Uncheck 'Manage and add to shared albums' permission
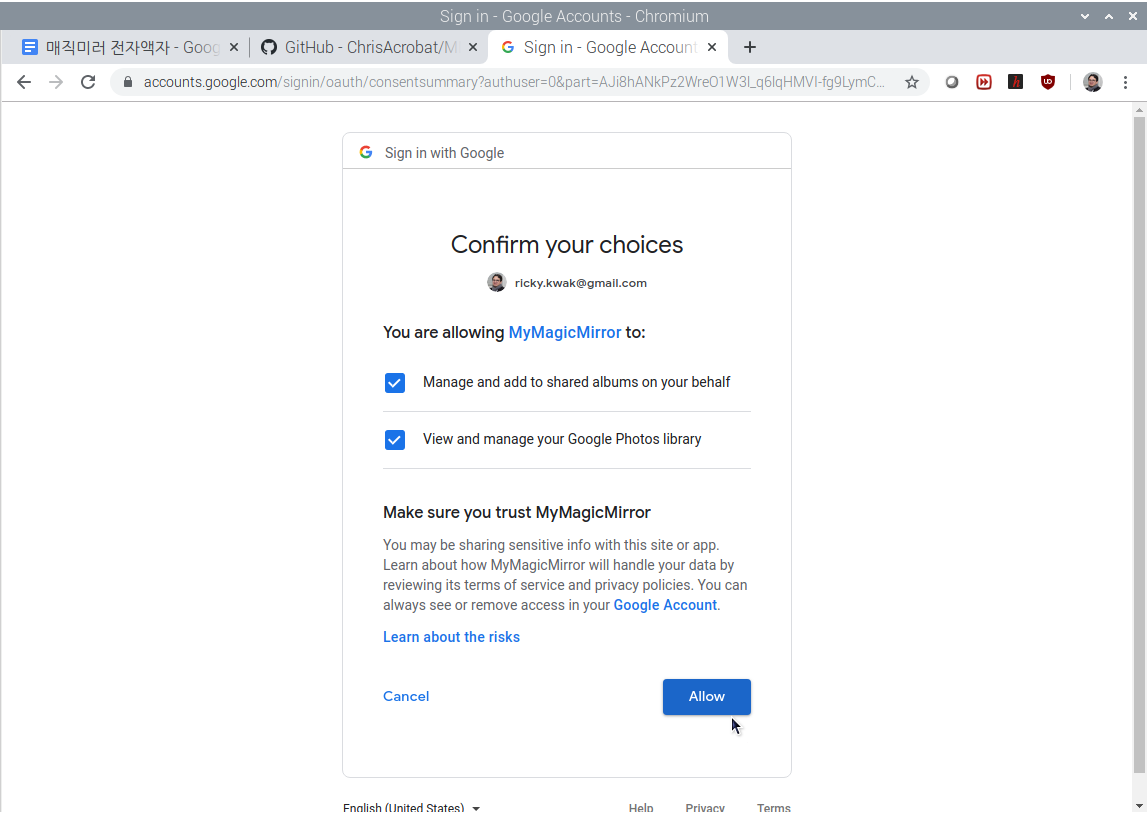 coord(395,382)
